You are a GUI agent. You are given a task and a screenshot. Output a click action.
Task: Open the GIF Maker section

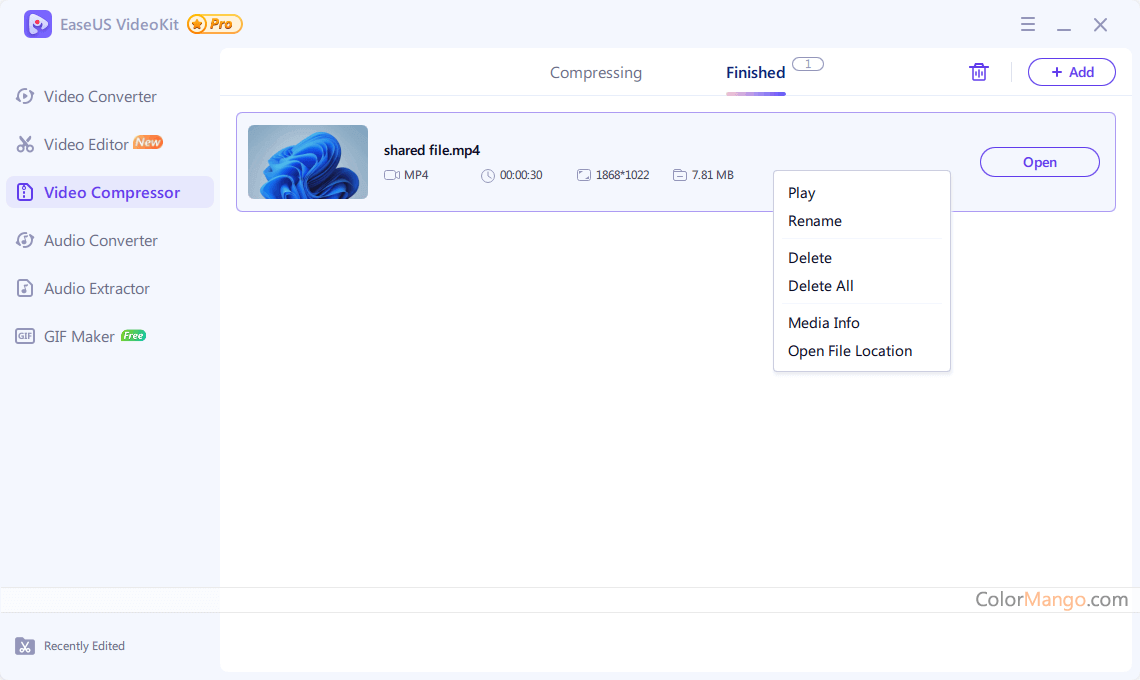(110, 336)
